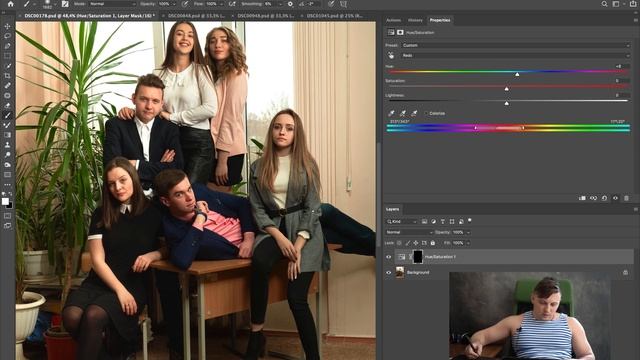The image size is (640, 360).
Task: Select the Hue/Saturation 1 layer mask thumbnail
Action: click(x=418, y=257)
